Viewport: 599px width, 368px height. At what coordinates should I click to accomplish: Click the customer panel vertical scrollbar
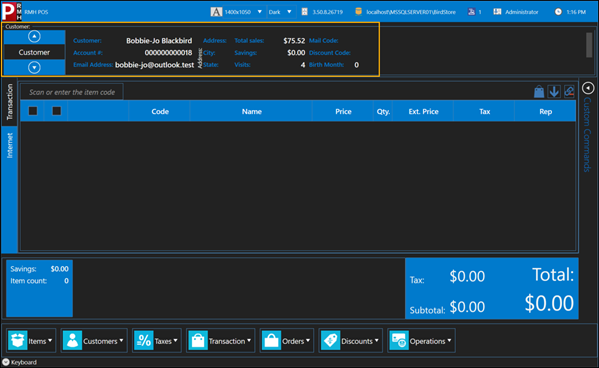pyautogui.click(x=589, y=45)
